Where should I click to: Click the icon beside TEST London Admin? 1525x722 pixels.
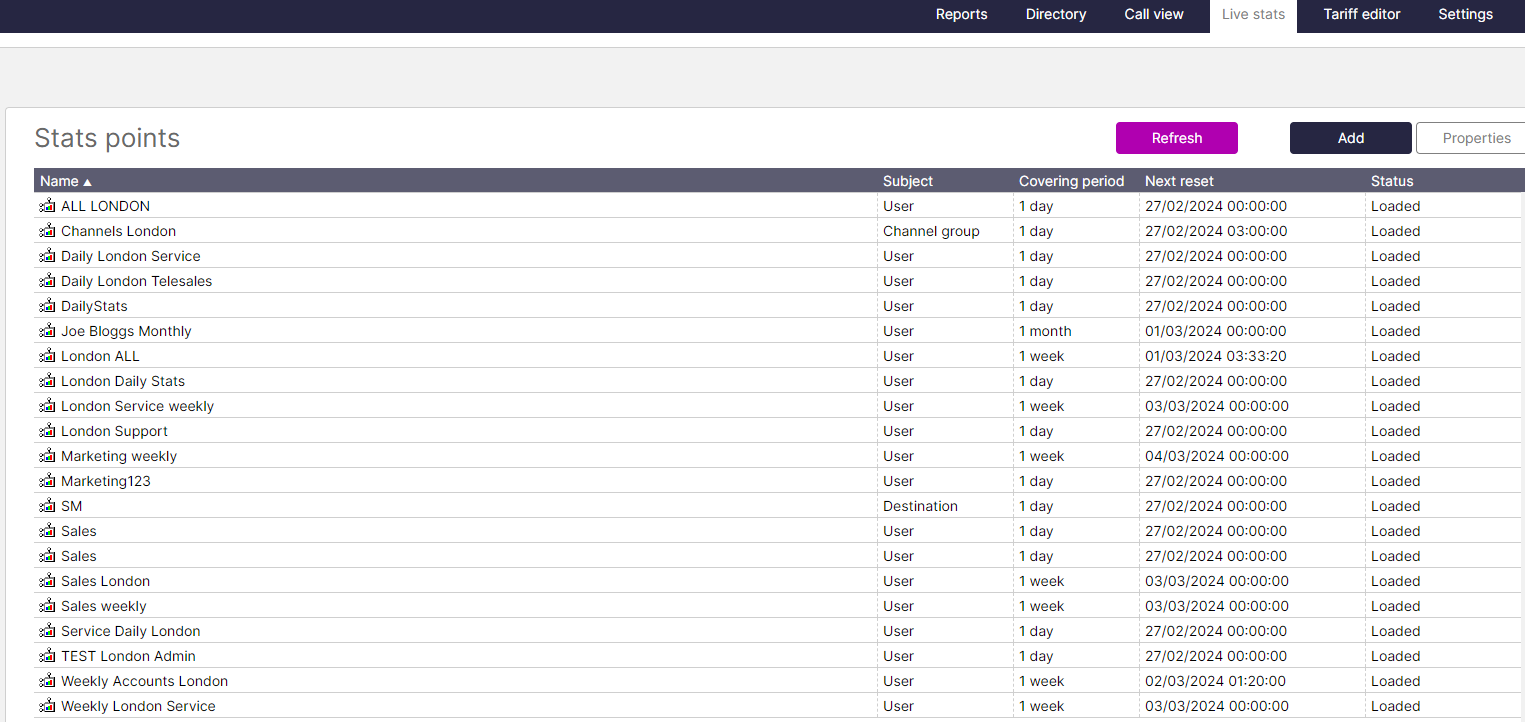(47, 656)
